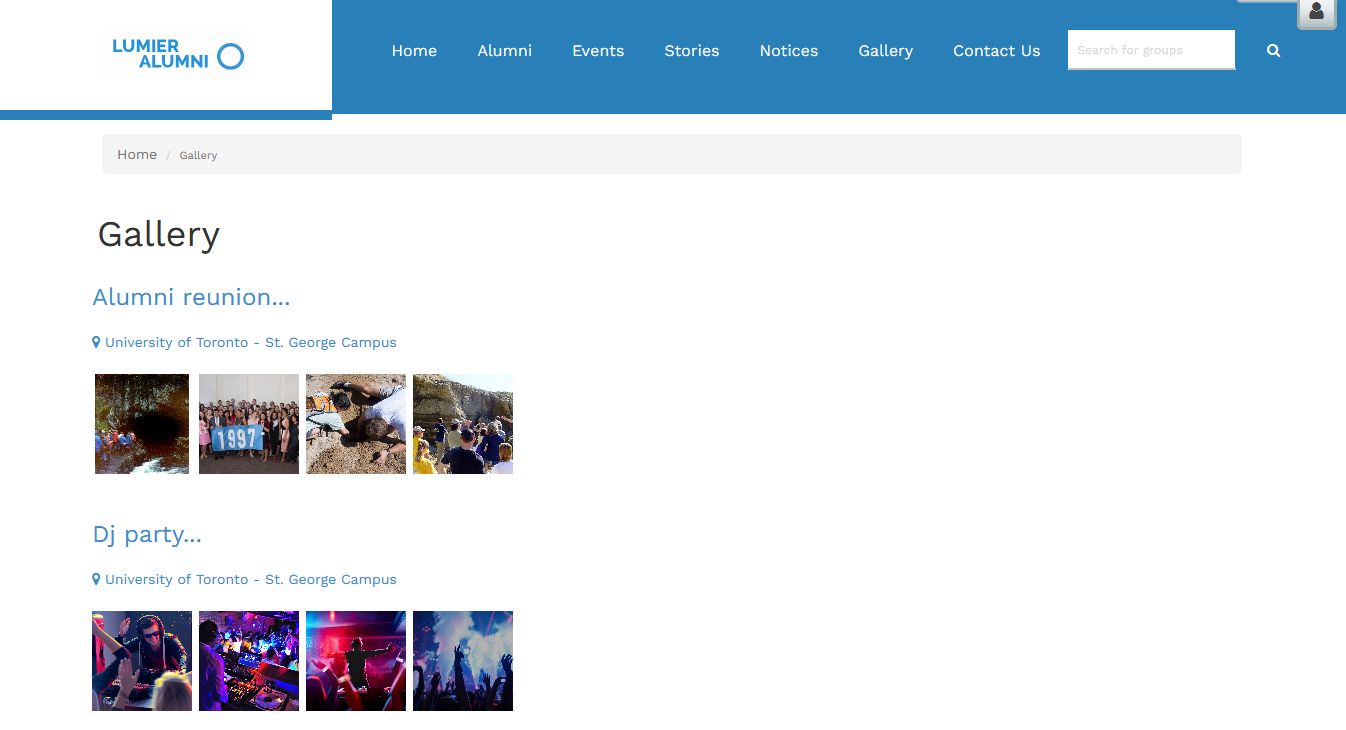Click the Gallery page heading
Viewport: 1346px width, 730px height.
pyautogui.click(x=159, y=235)
